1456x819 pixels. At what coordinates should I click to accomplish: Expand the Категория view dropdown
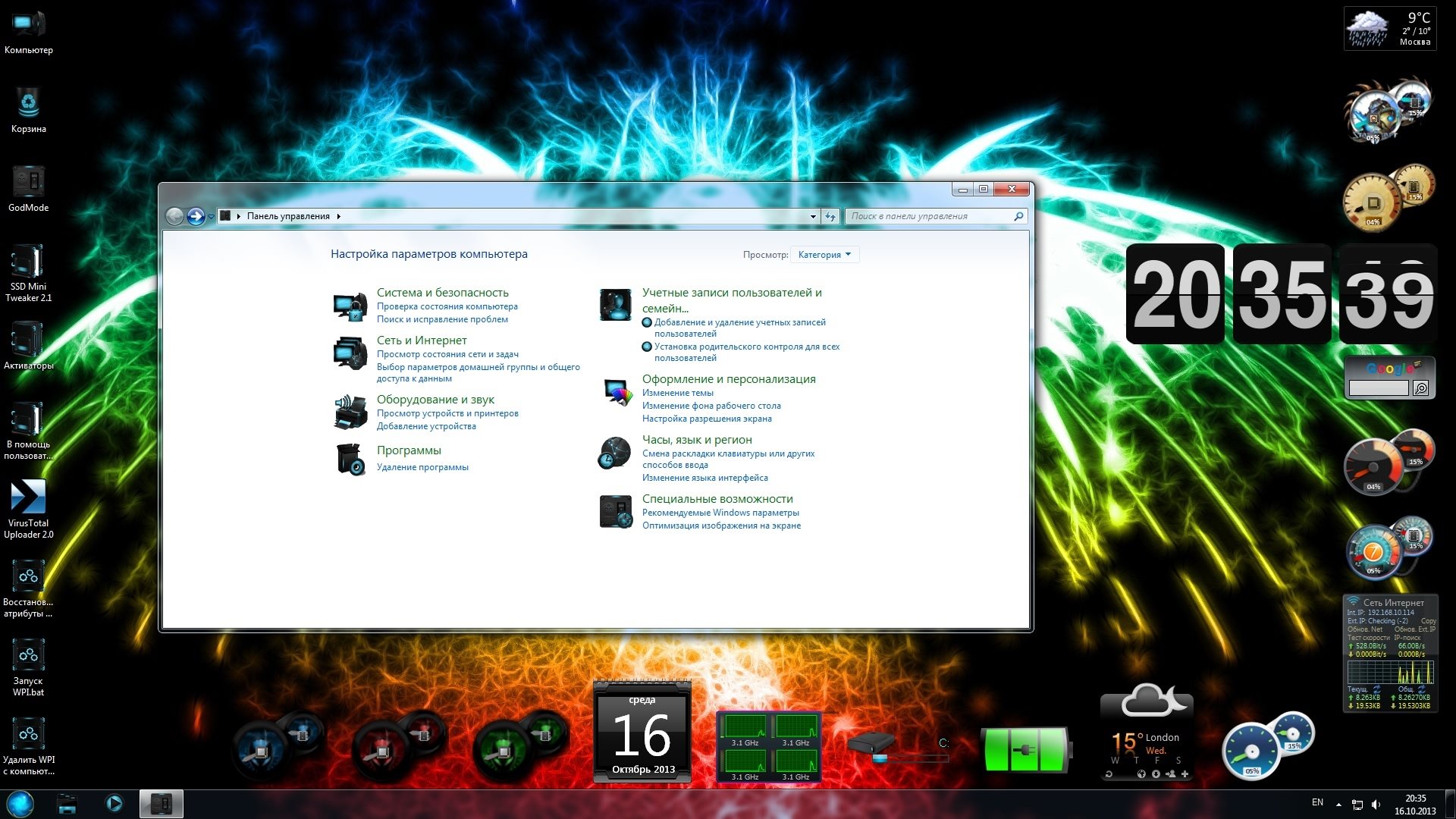tap(824, 255)
